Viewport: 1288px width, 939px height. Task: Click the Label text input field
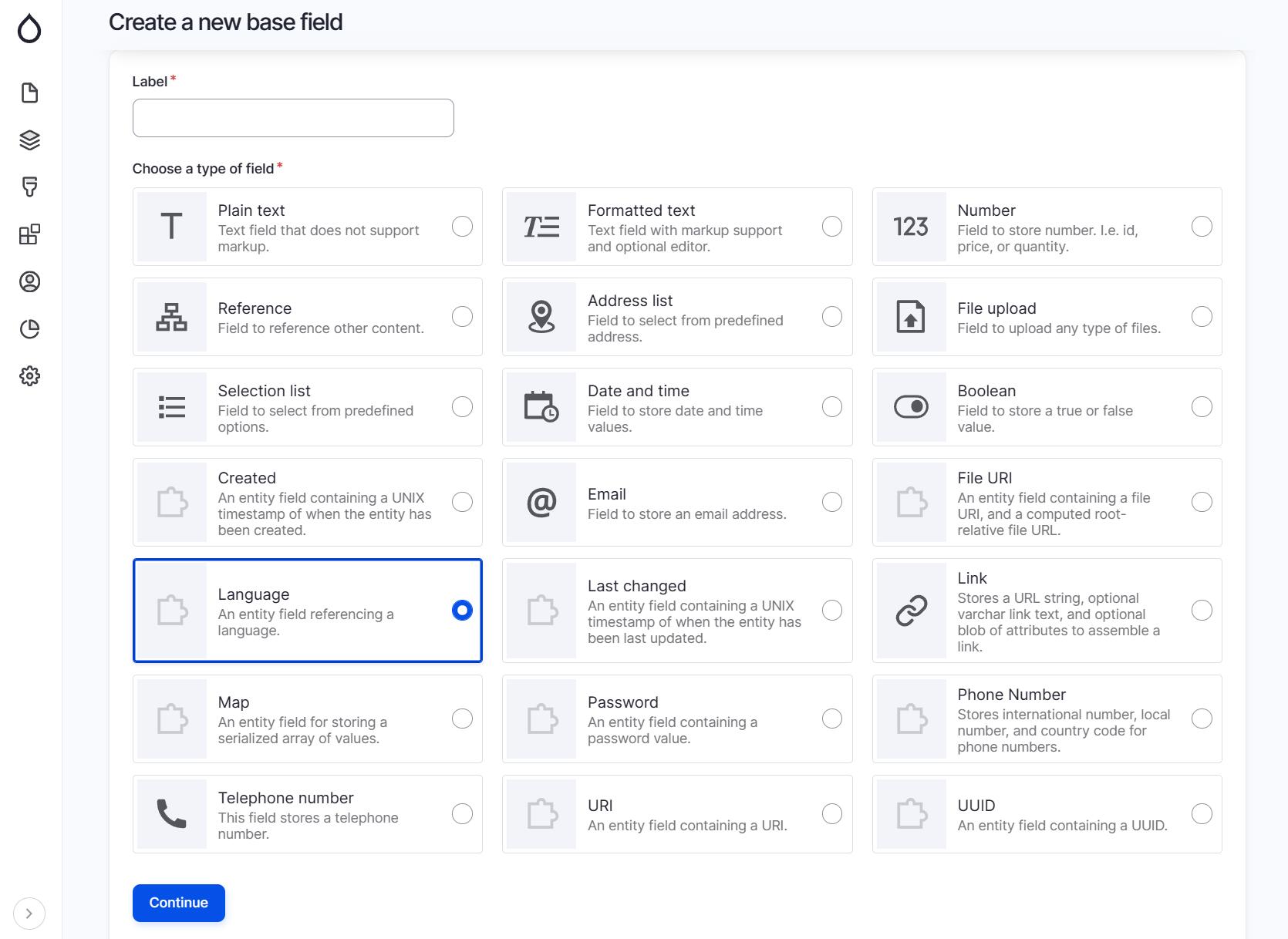pyautogui.click(x=293, y=118)
